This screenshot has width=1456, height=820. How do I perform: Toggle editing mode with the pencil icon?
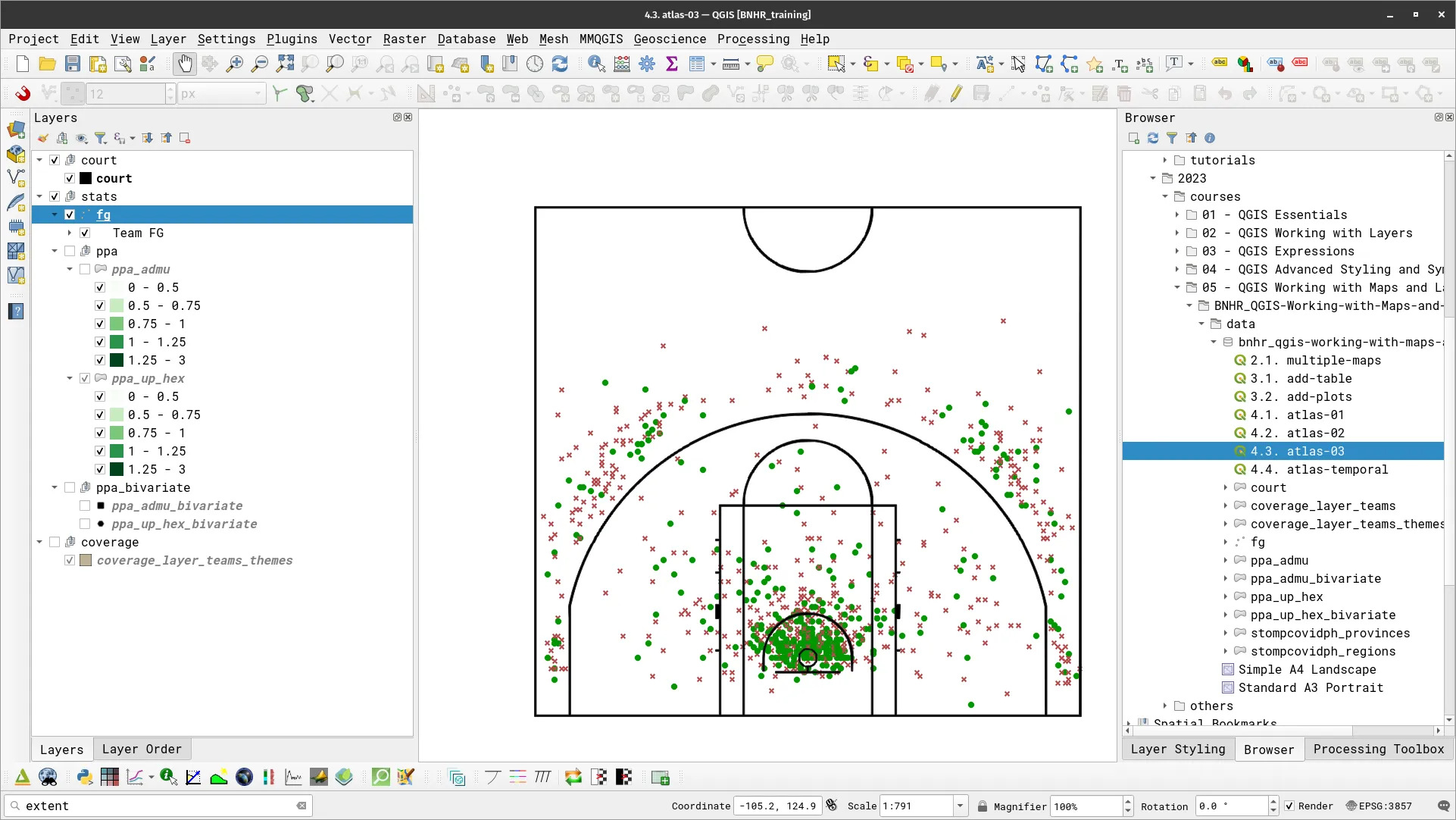956,93
